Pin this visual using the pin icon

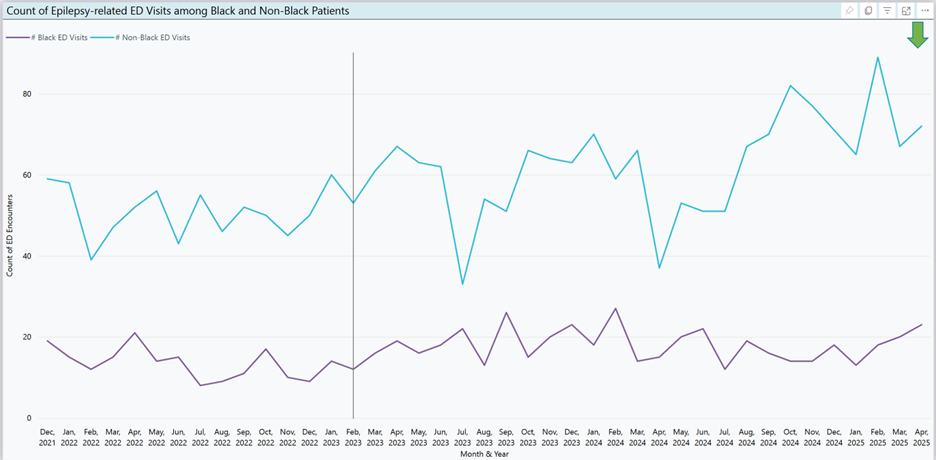click(x=850, y=11)
